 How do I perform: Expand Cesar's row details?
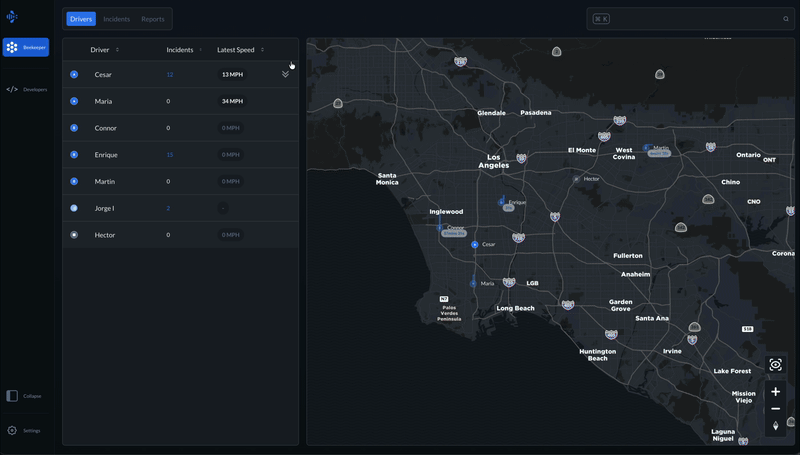point(285,74)
